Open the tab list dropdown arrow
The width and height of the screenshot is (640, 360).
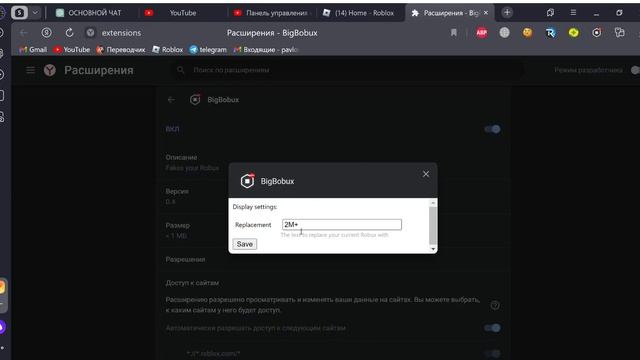(x=35, y=13)
